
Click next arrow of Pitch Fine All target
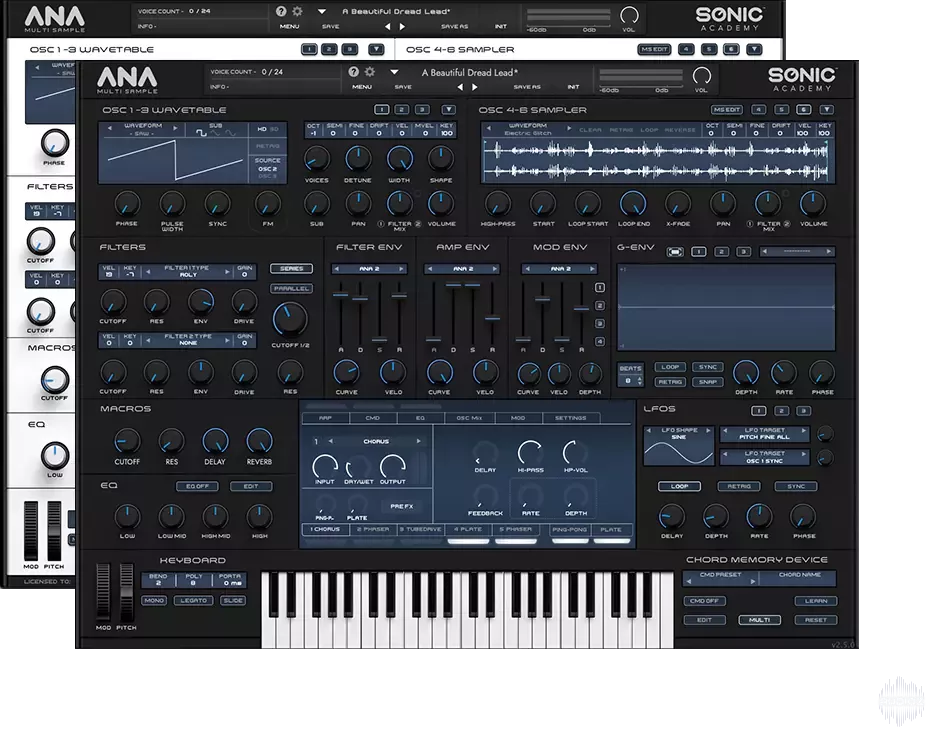point(804,430)
